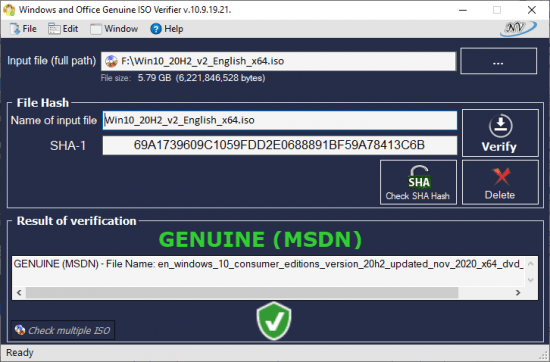Image resolution: width=550 pixels, height=362 pixels.
Task: Click the result box scroll down arrow
Action: [x=530, y=280]
